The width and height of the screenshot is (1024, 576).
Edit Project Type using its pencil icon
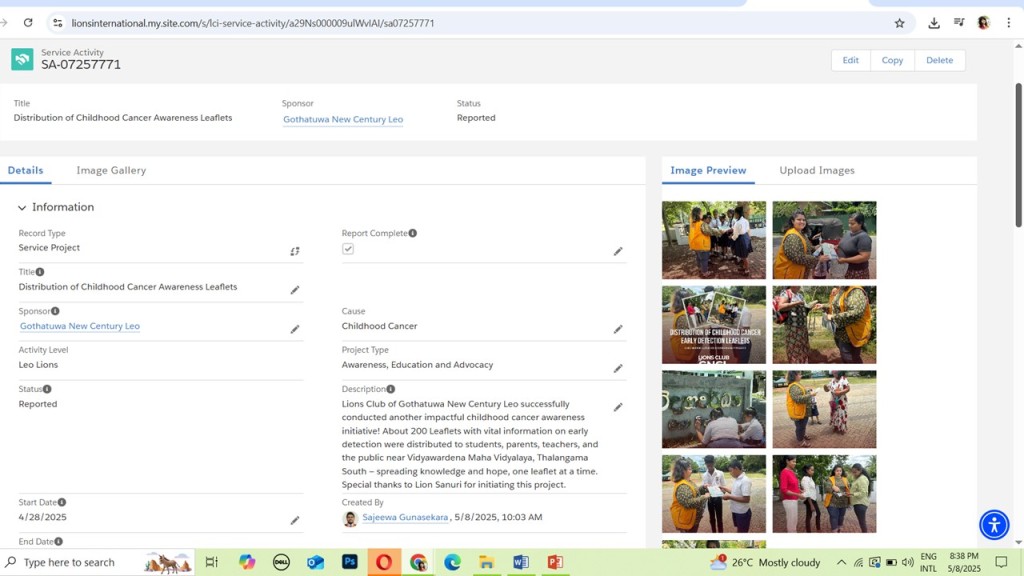(618, 368)
